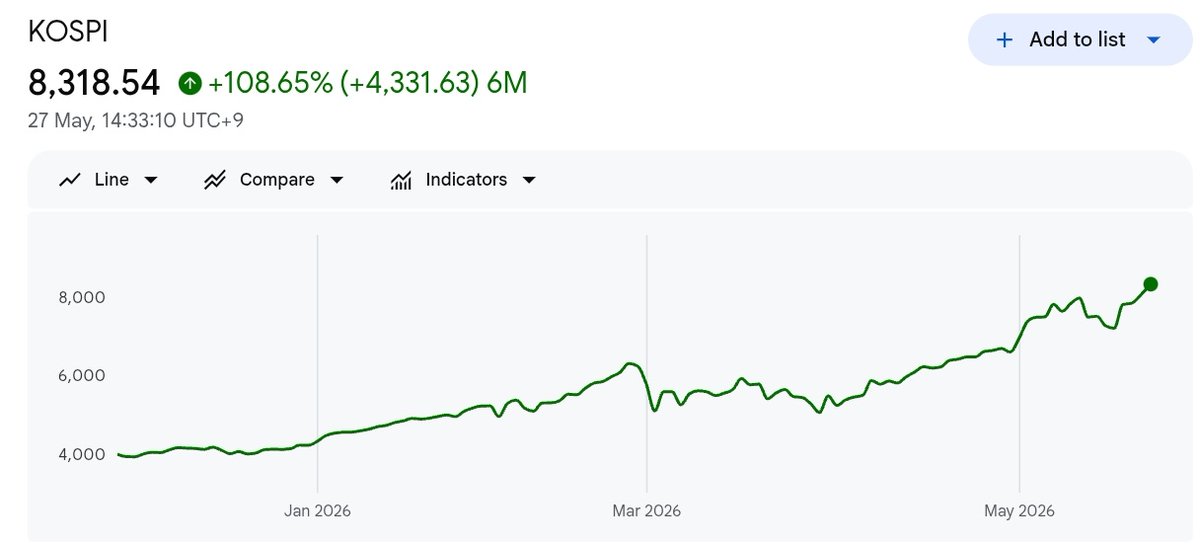Click the line chart type icon
Image resolution: width=1200 pixels, height=544 pixels.
click(x=71, y=180)
